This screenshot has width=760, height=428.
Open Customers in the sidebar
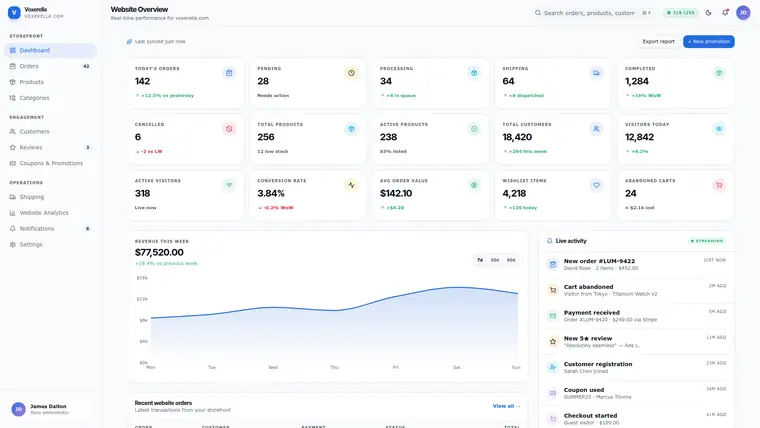pos(50,132)
